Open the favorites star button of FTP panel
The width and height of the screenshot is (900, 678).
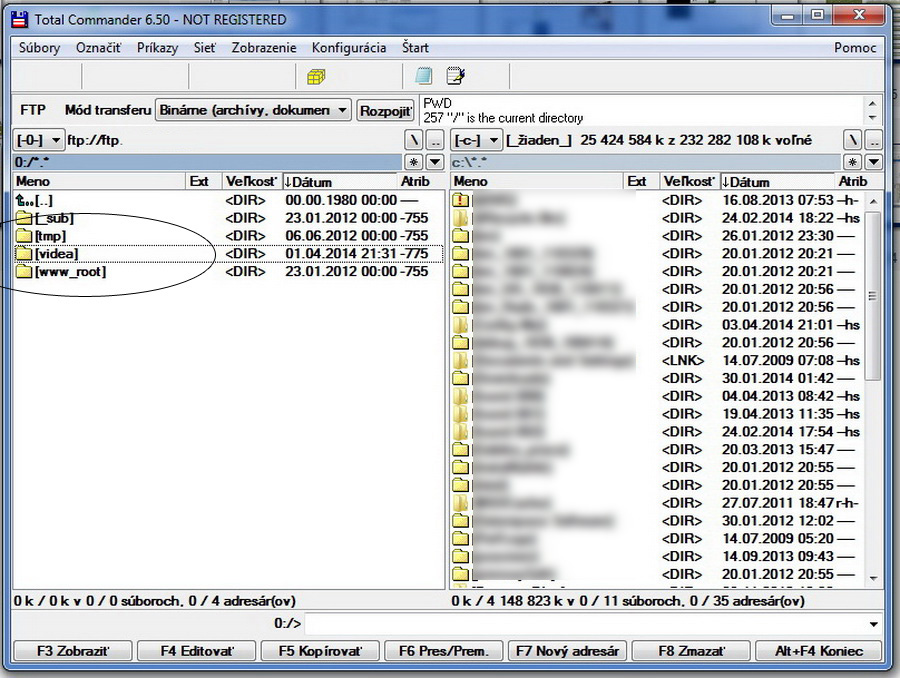tap(413, 162)
